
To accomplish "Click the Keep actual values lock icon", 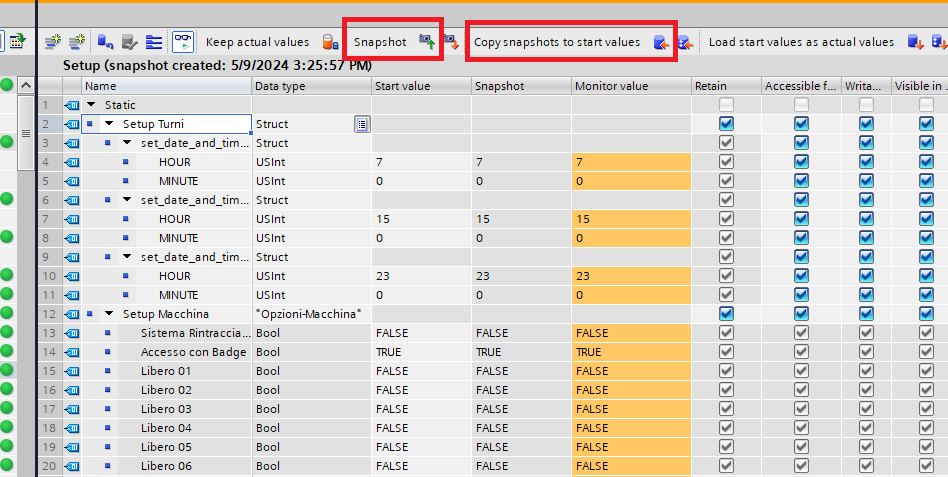I will pos(329,42).
